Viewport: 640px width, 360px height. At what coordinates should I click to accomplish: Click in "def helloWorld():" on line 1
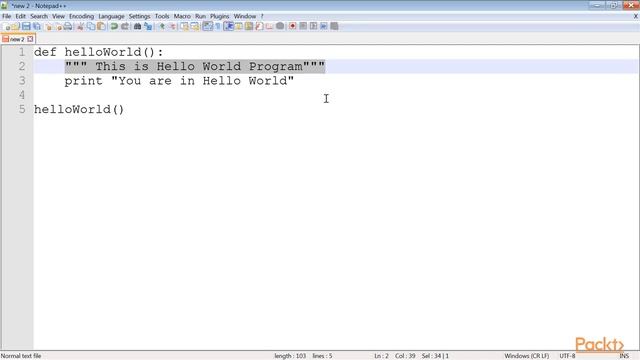pos(98,52)
